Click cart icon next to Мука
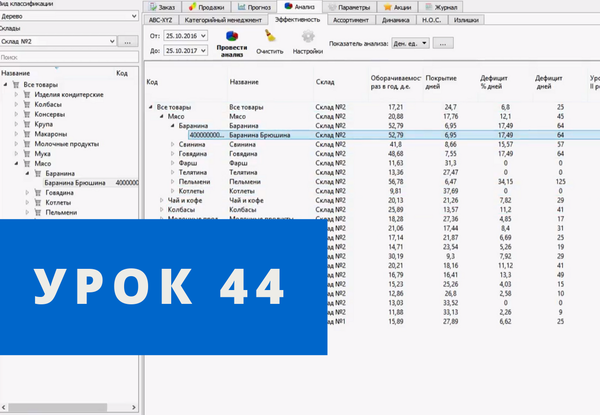This screenshot has height=415, width=600. pyautogui.click(x=27, y=154)
